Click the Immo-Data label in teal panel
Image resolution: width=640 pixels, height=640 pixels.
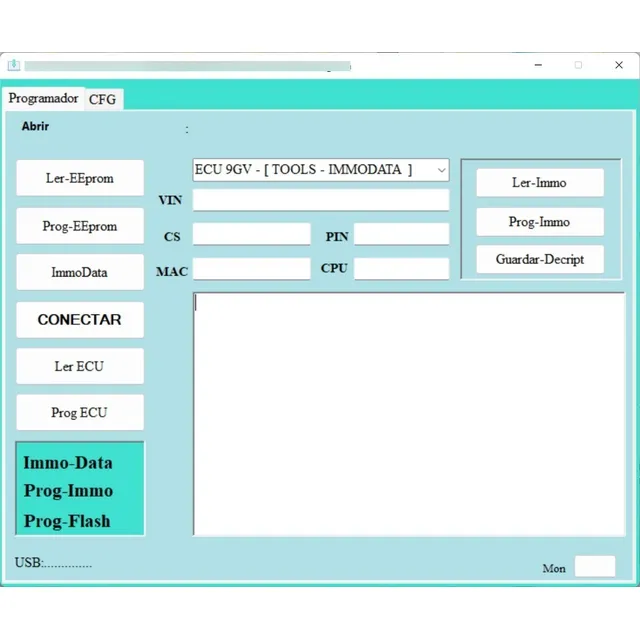click(68, 463)
